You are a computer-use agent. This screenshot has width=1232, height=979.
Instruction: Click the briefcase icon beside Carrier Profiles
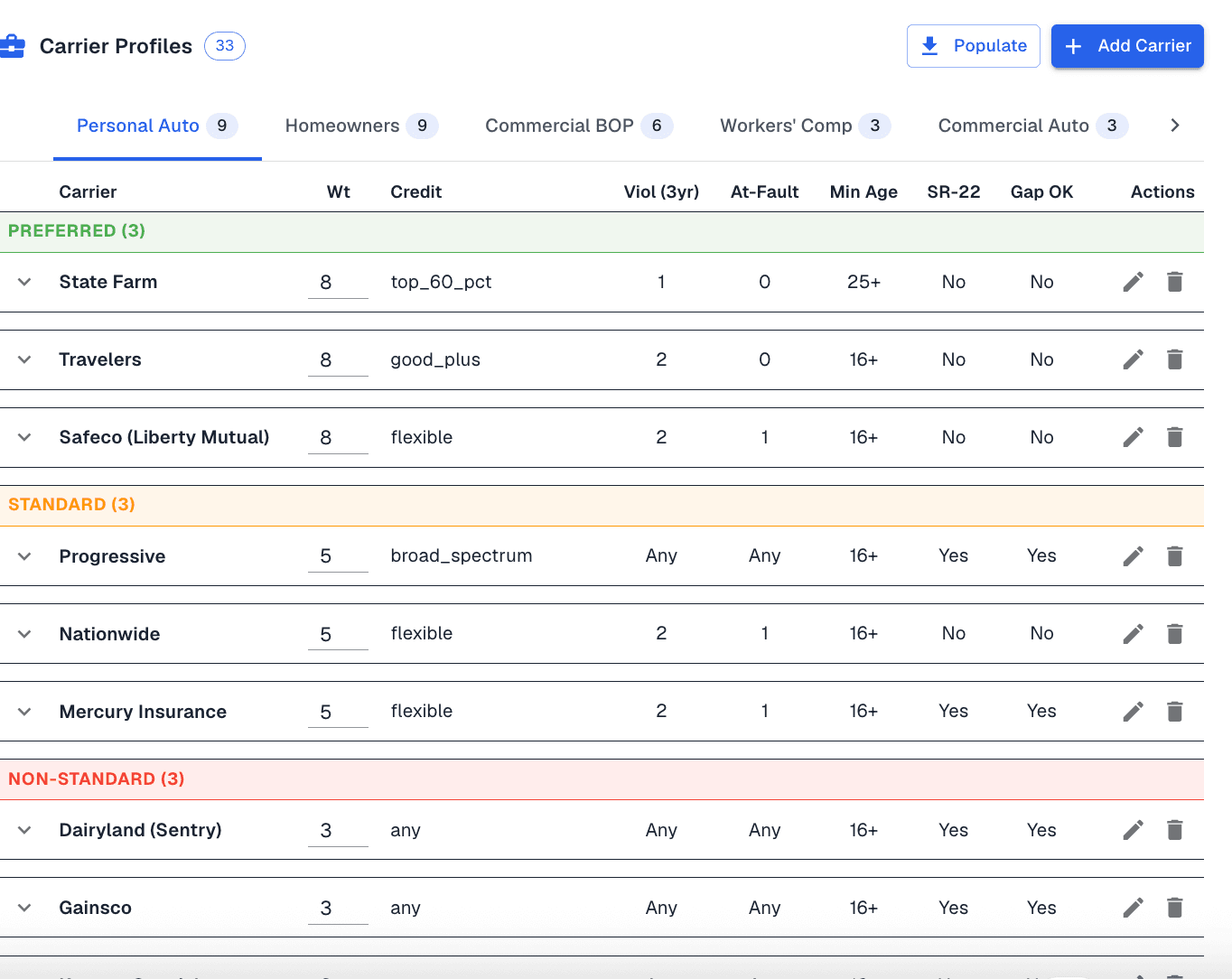click(x=12, y=45)
